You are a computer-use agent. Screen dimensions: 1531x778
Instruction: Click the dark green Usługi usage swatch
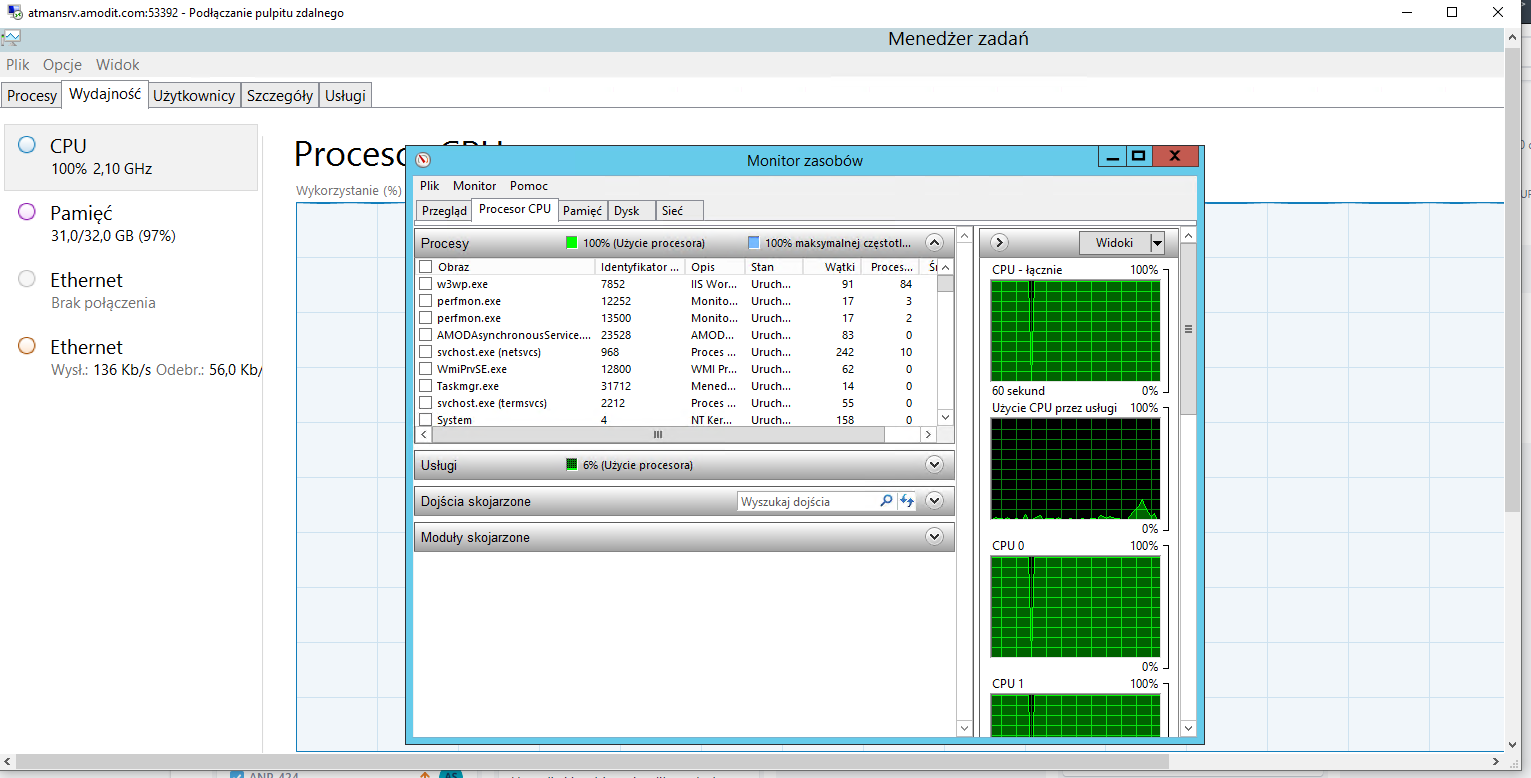coord(572,464)
